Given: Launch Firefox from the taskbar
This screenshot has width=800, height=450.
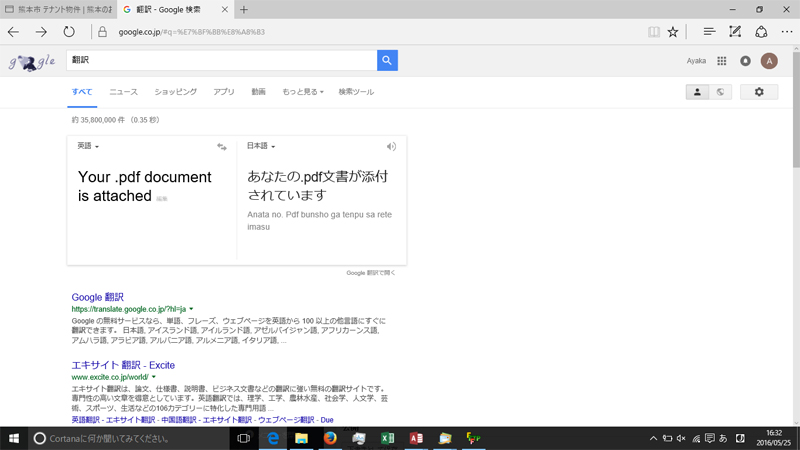Looking at the screenshot, I should (x=330, y=438).
